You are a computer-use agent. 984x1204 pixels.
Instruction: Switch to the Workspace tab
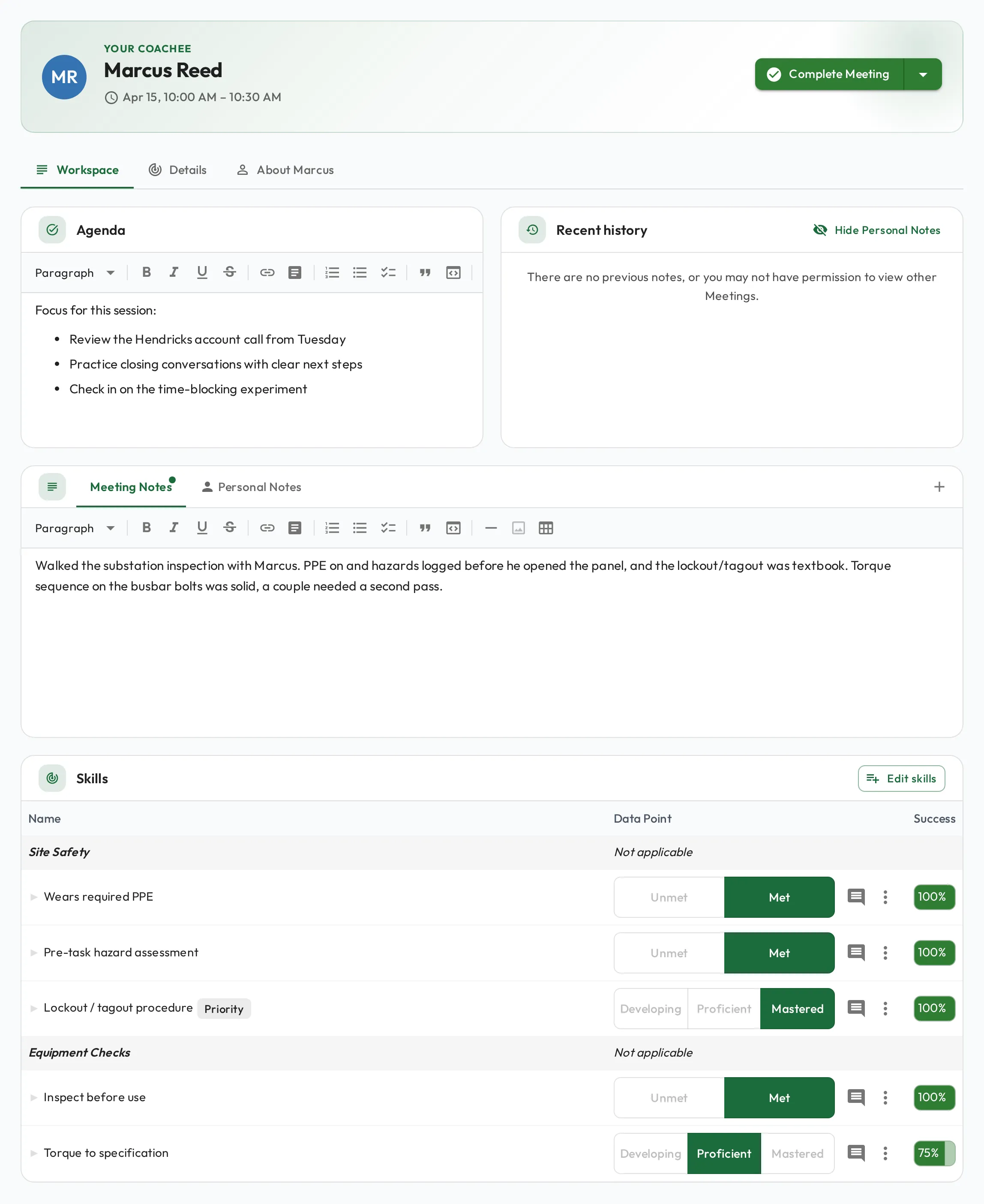click(x=77, y=170)
